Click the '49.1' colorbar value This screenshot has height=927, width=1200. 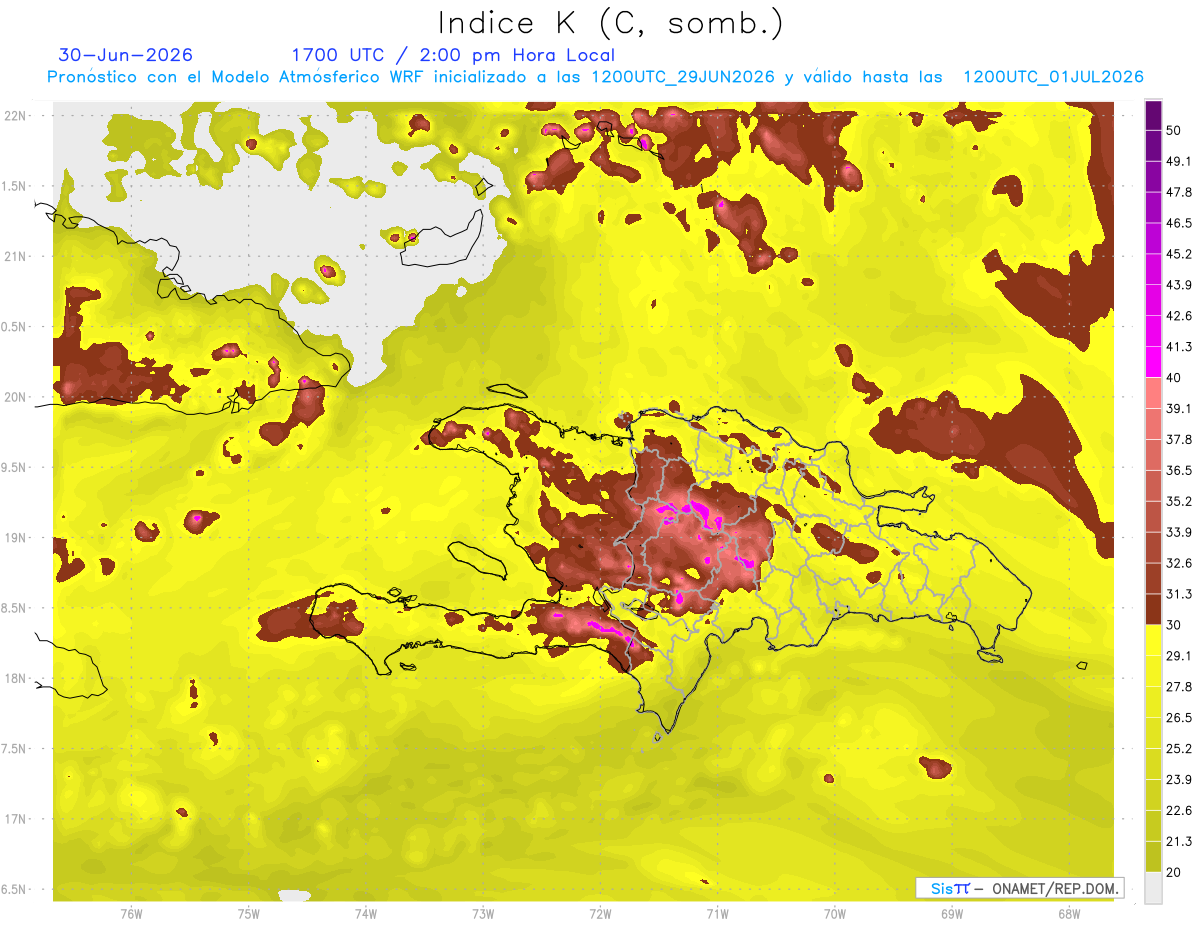click(x=1178, y=161)
